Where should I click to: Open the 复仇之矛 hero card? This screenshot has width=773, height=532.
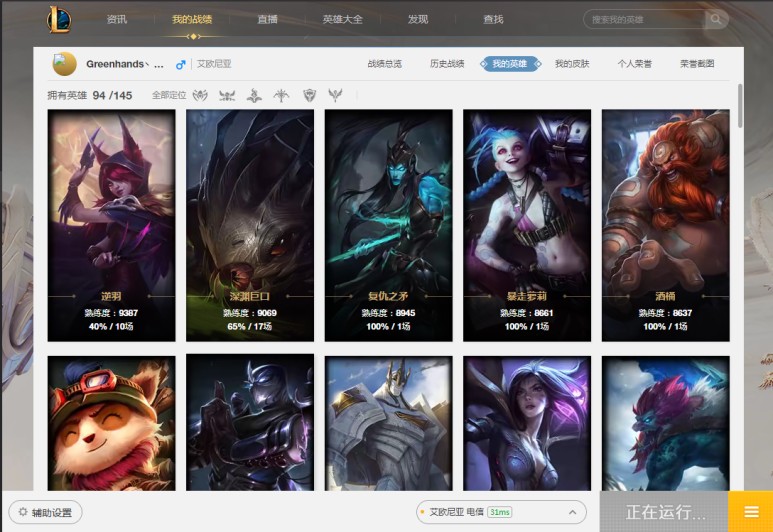coord(388,225)
